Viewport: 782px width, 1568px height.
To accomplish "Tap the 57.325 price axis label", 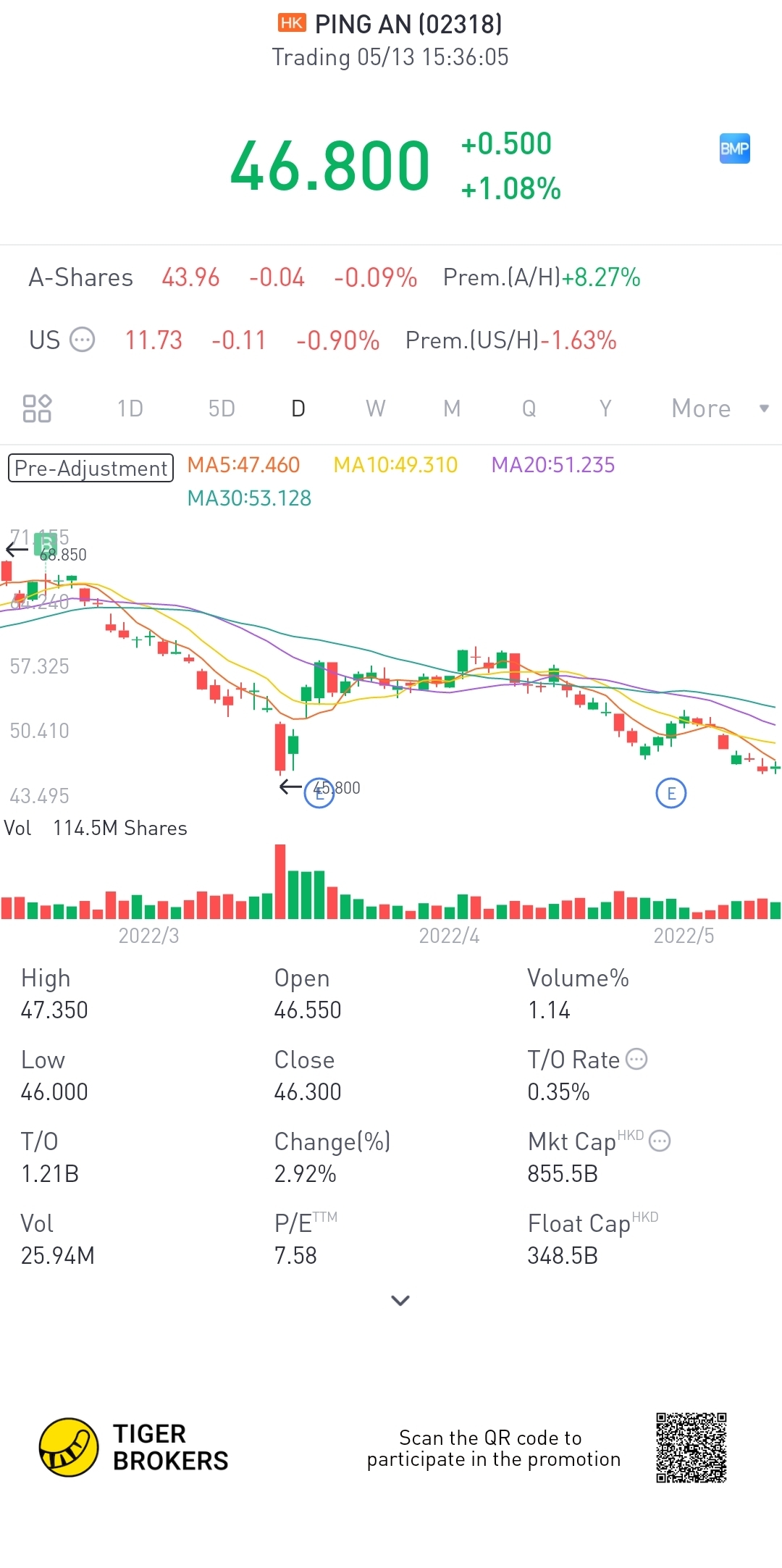I will 40,666.
